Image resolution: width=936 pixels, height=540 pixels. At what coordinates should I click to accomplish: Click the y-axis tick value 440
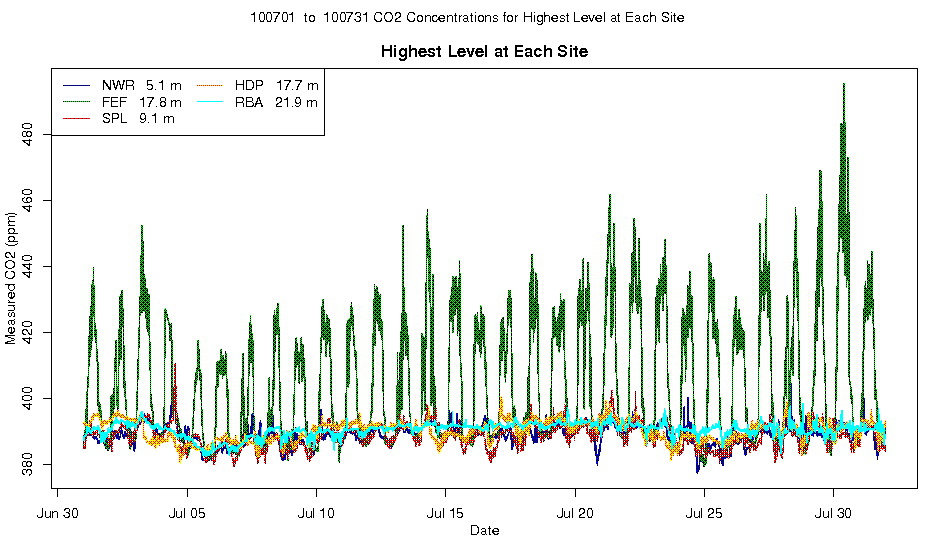pyautogui.click(x=27, y=267)
